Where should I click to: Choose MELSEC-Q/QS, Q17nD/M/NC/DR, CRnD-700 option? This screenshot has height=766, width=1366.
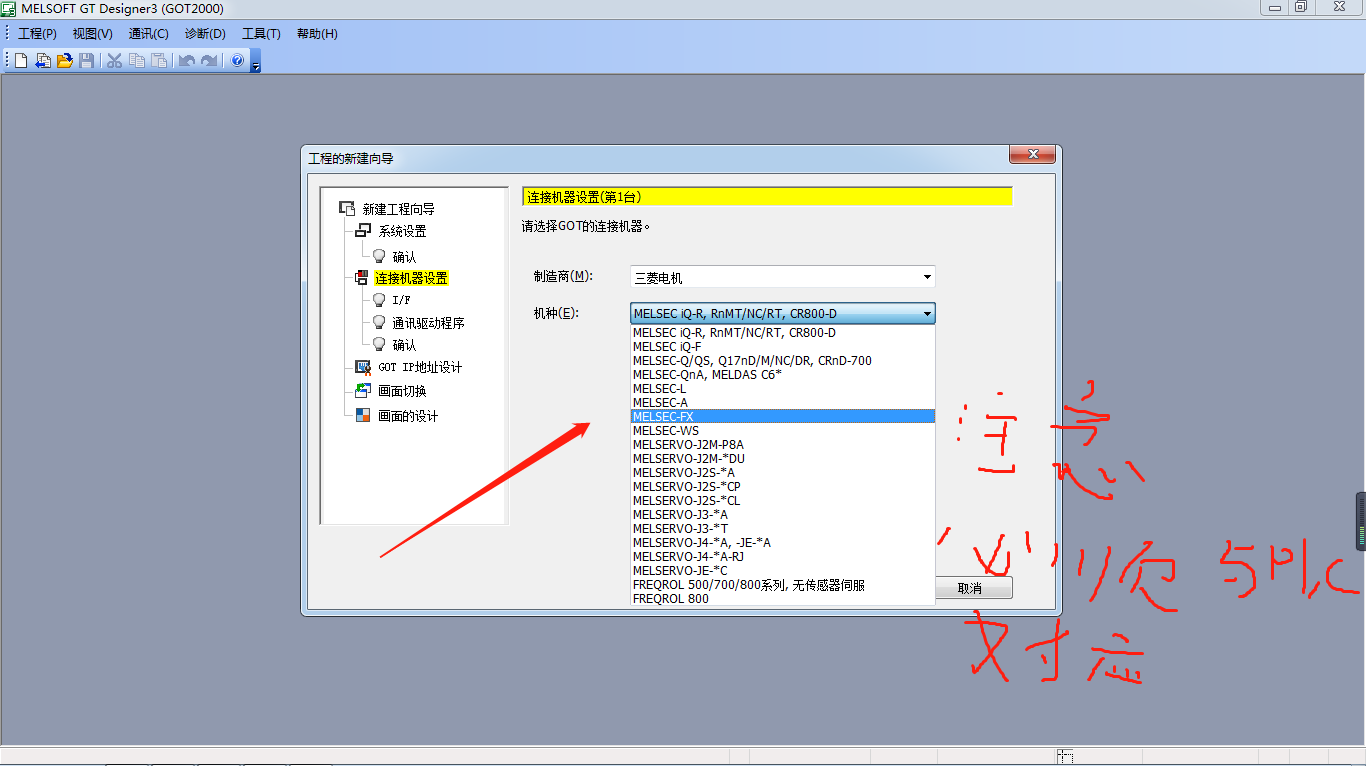[x=783, y=361]
